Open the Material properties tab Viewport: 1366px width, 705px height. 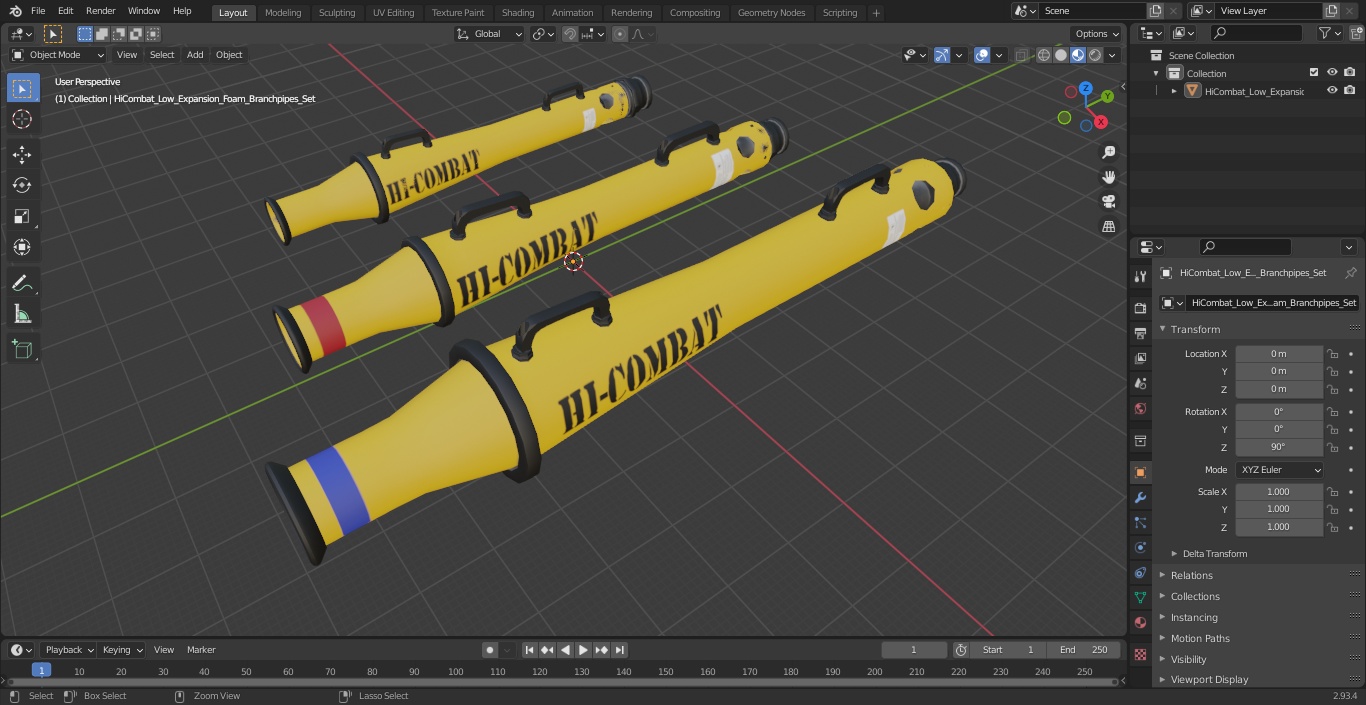coord(1140,622)
